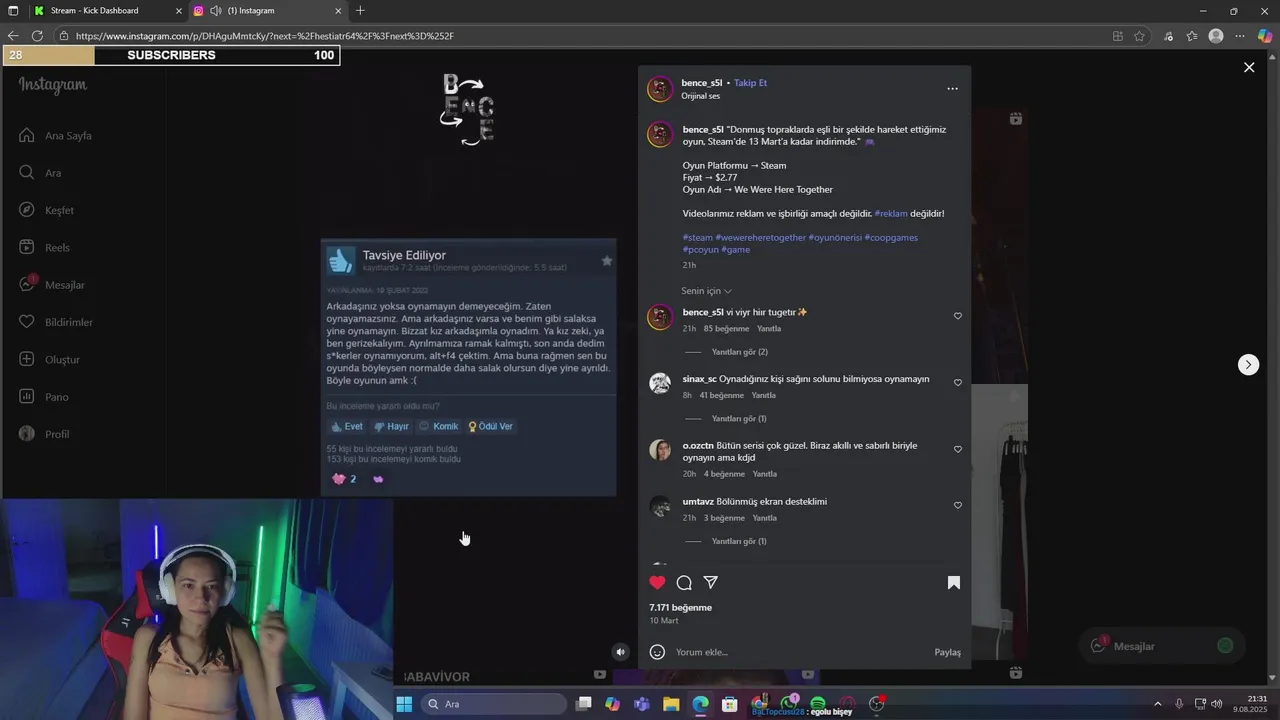Open the #wewereheretogether hashtag

(x=760, y=237)
